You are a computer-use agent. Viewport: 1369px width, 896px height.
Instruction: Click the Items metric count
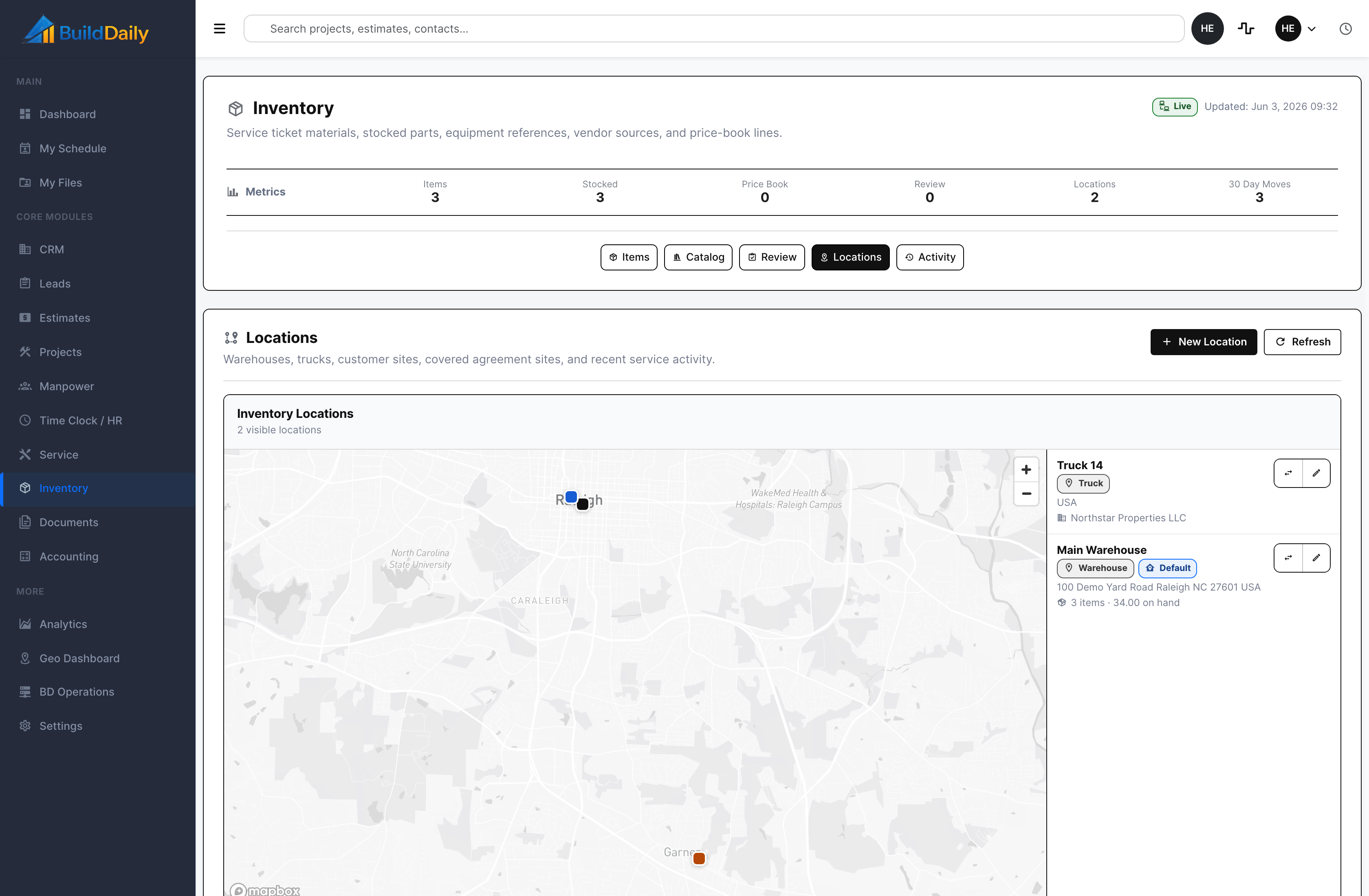tap(435, 197)
